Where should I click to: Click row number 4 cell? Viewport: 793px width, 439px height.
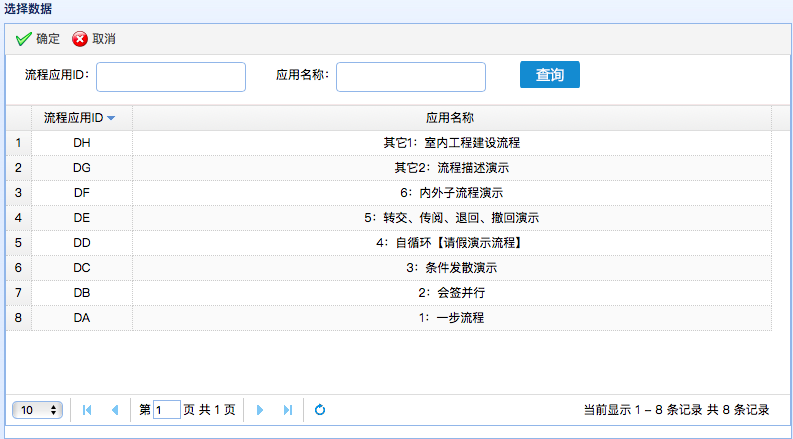(x=19, y=218)
